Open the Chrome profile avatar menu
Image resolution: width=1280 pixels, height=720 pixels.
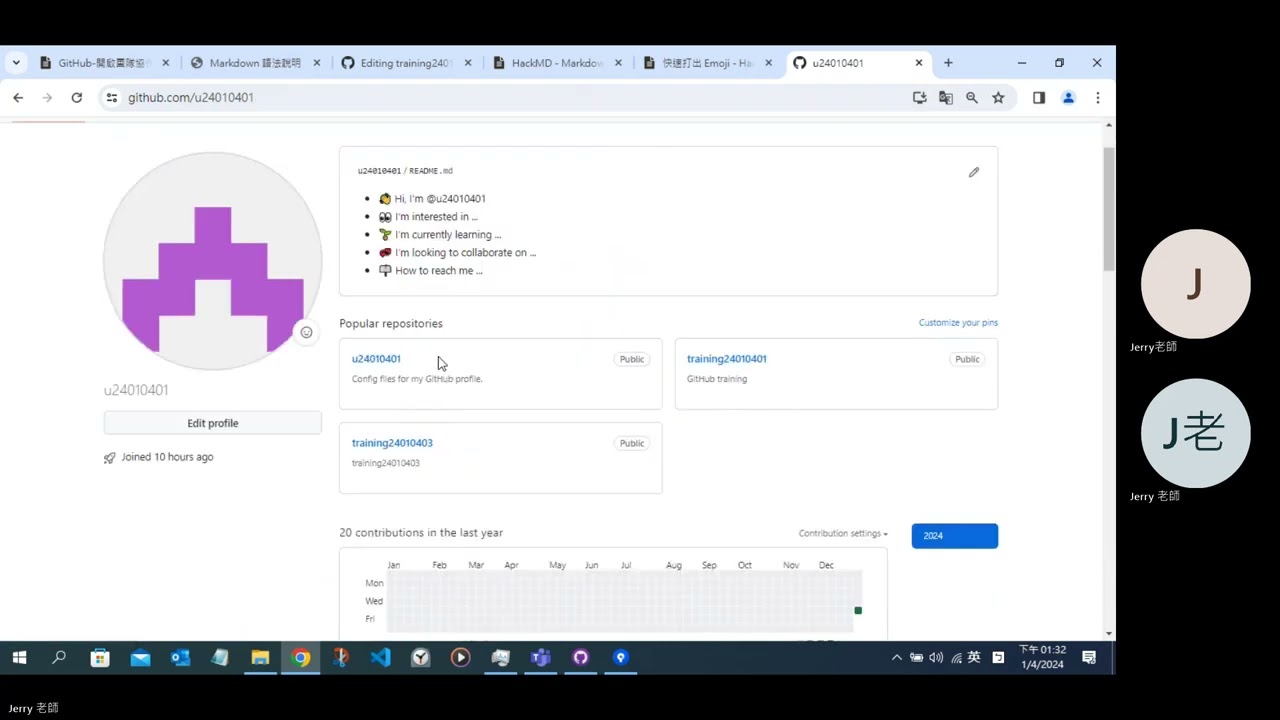click(1068, 98)
